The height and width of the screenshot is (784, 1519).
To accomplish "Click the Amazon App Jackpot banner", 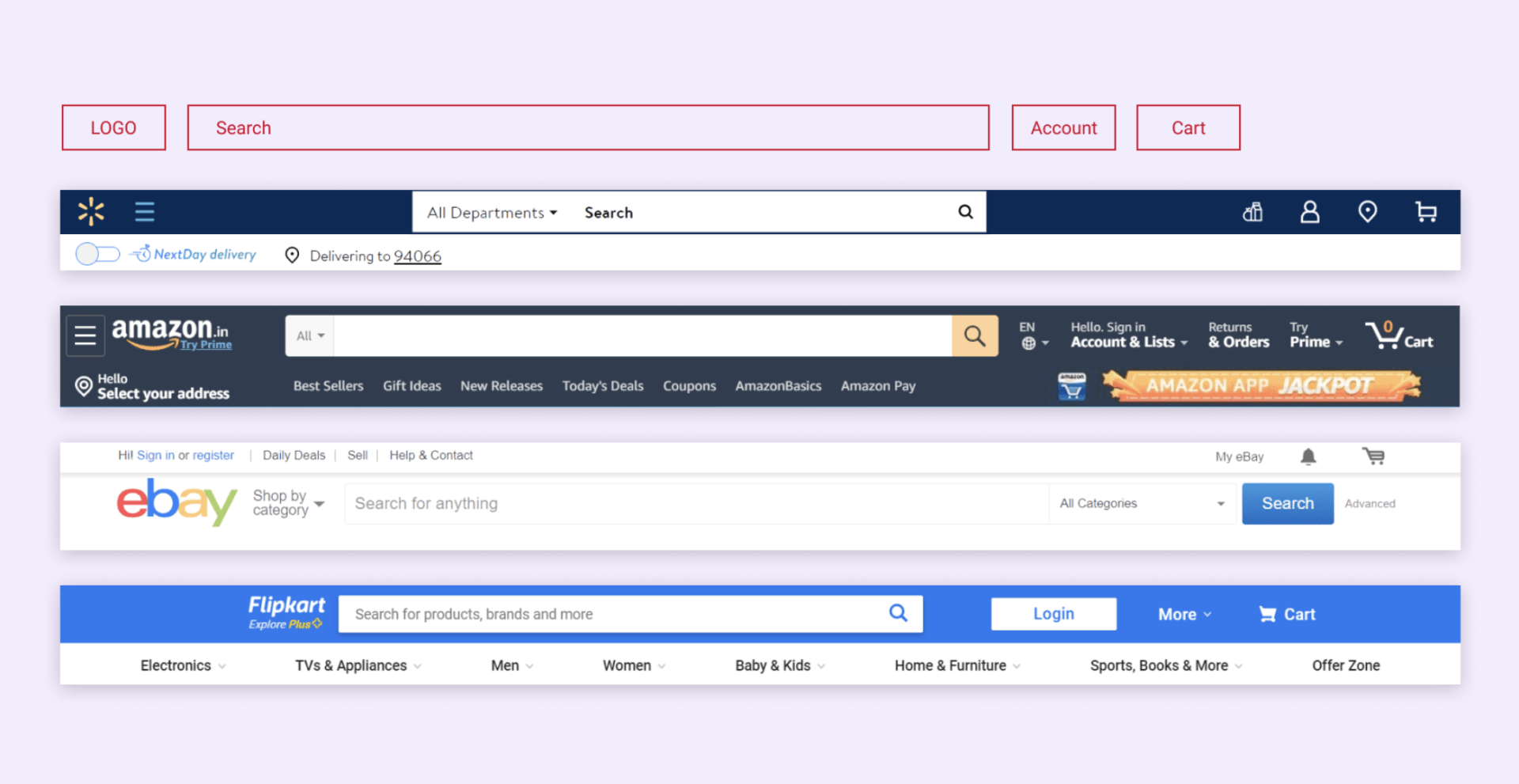I will coord(1261,385).
